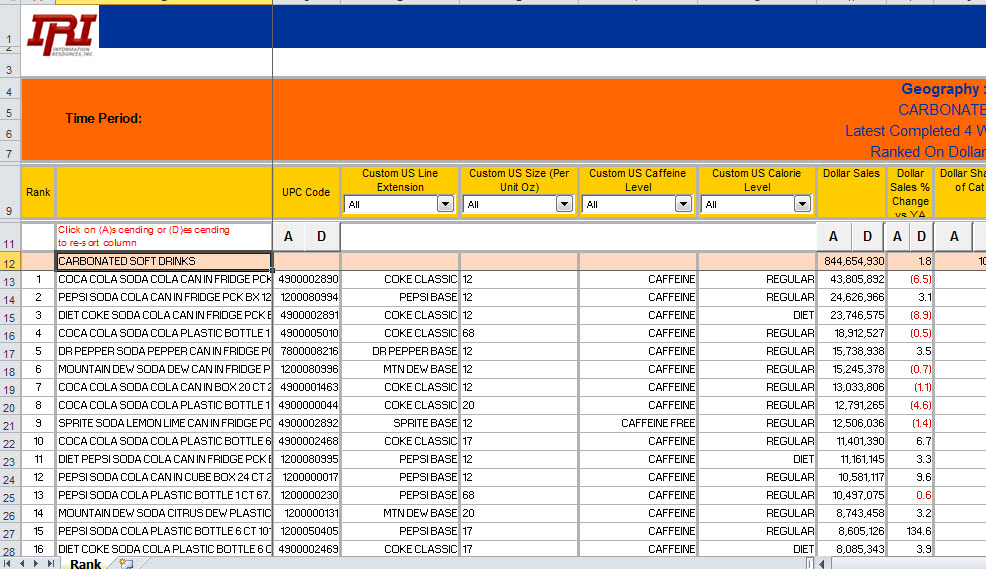Insert a new worksheet via tab icon
The image size is (986, 569).
(126, 563)
